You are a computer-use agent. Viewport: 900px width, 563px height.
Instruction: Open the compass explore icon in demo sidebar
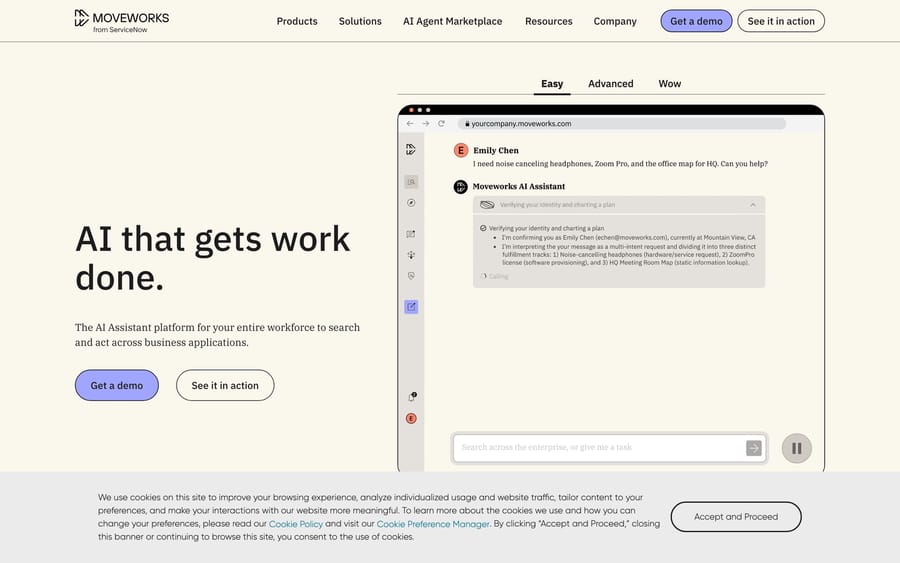point(411,203)
